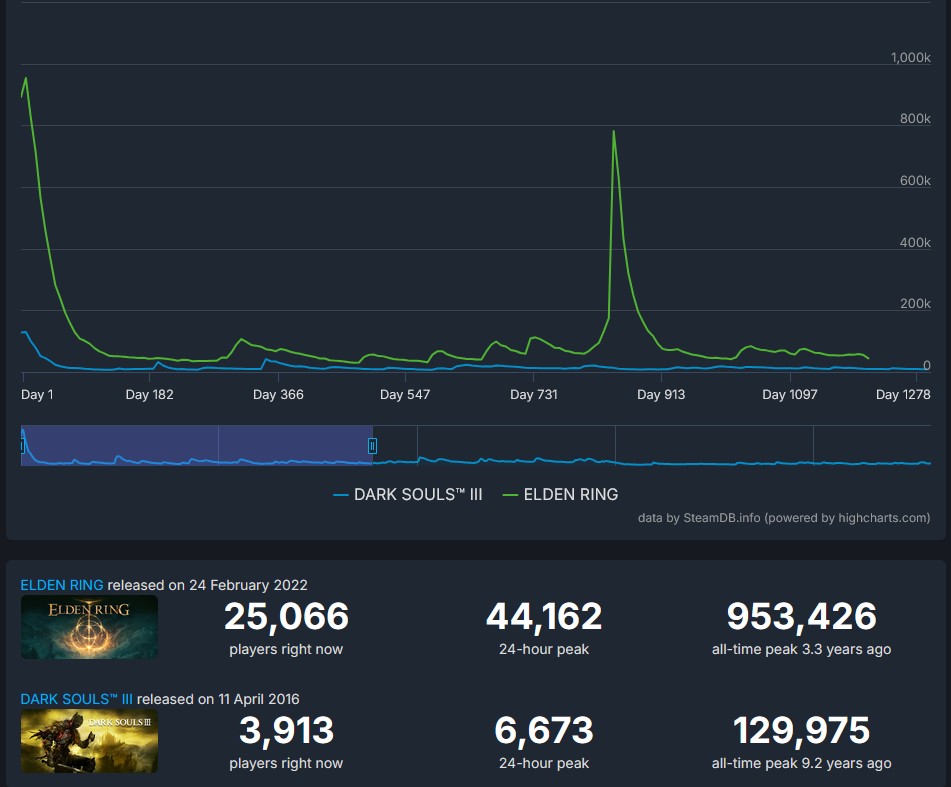Viewport: 951px width, 787px height.
Task: Click the 600k y-axis label
Action: (x=915, y=181)
